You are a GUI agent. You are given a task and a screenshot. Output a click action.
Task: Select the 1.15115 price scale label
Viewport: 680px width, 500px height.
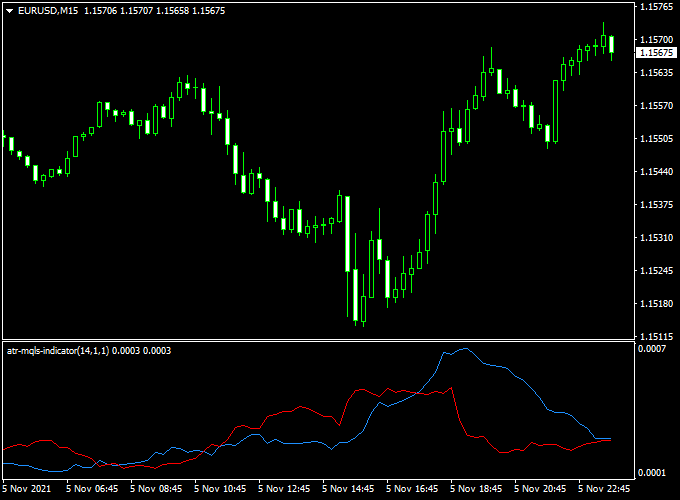pyautogui.click(x=657, y=336)
